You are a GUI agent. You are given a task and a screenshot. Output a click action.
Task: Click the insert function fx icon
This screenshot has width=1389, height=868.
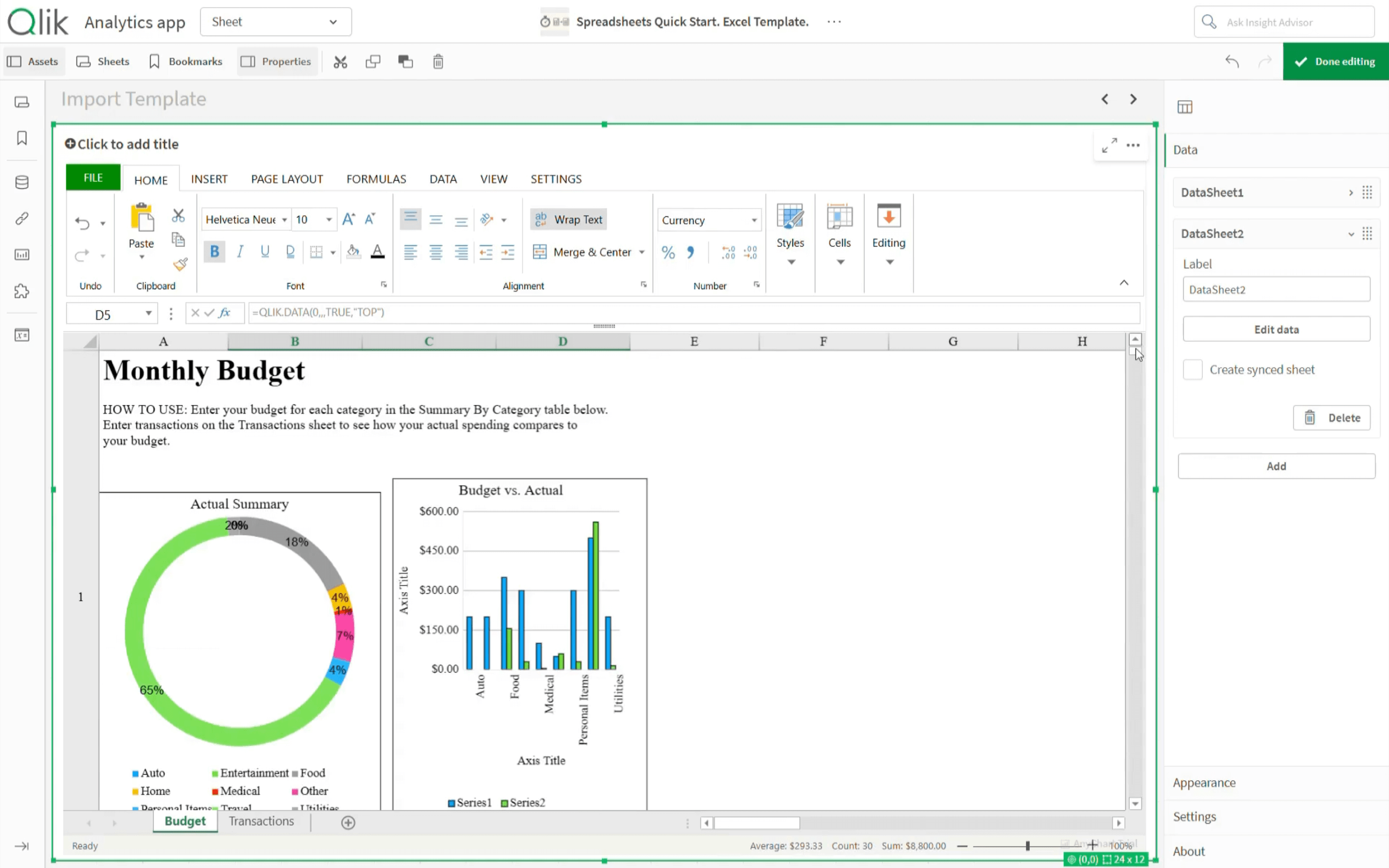(224, 313)
